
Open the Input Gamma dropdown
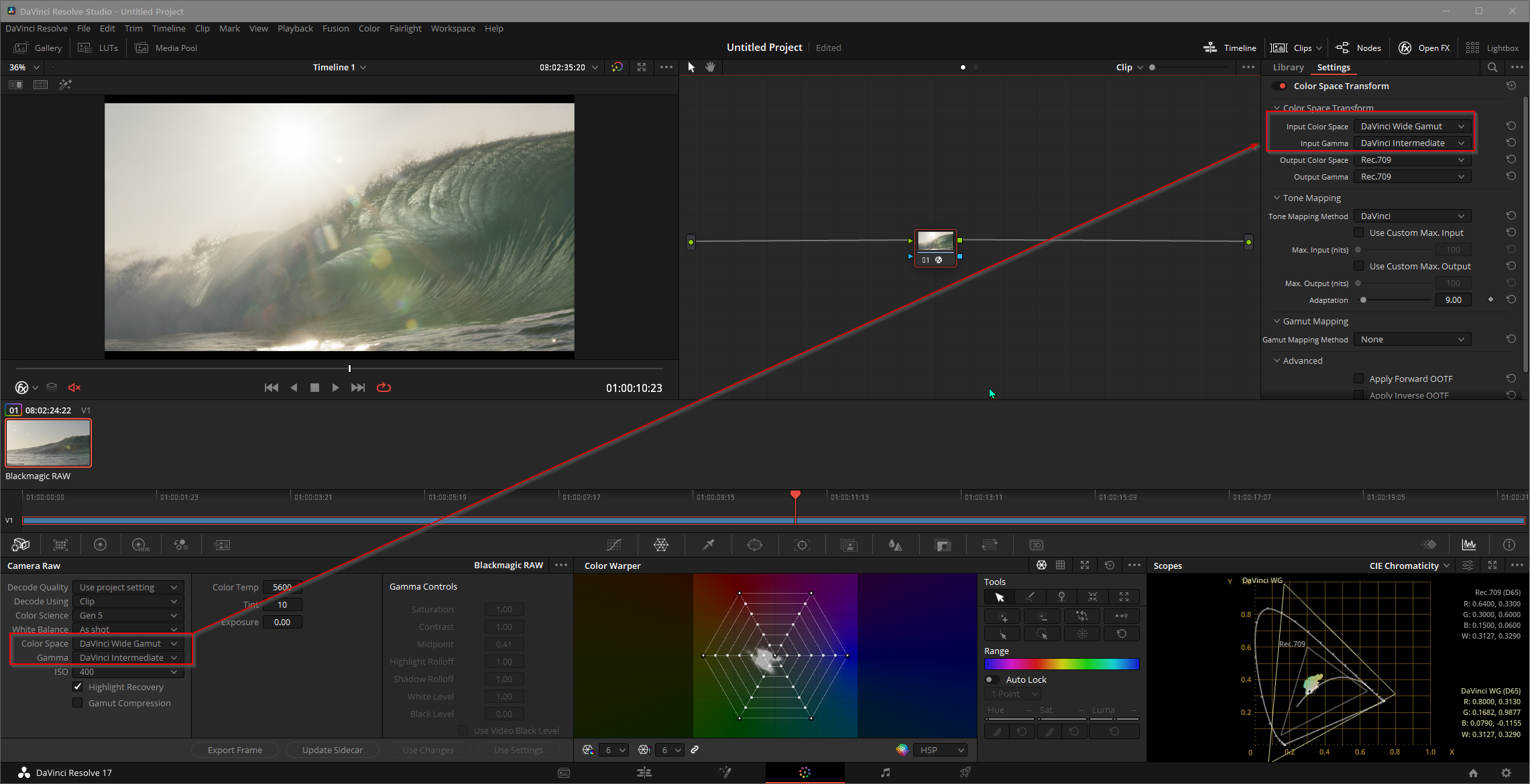[1412, 143]
